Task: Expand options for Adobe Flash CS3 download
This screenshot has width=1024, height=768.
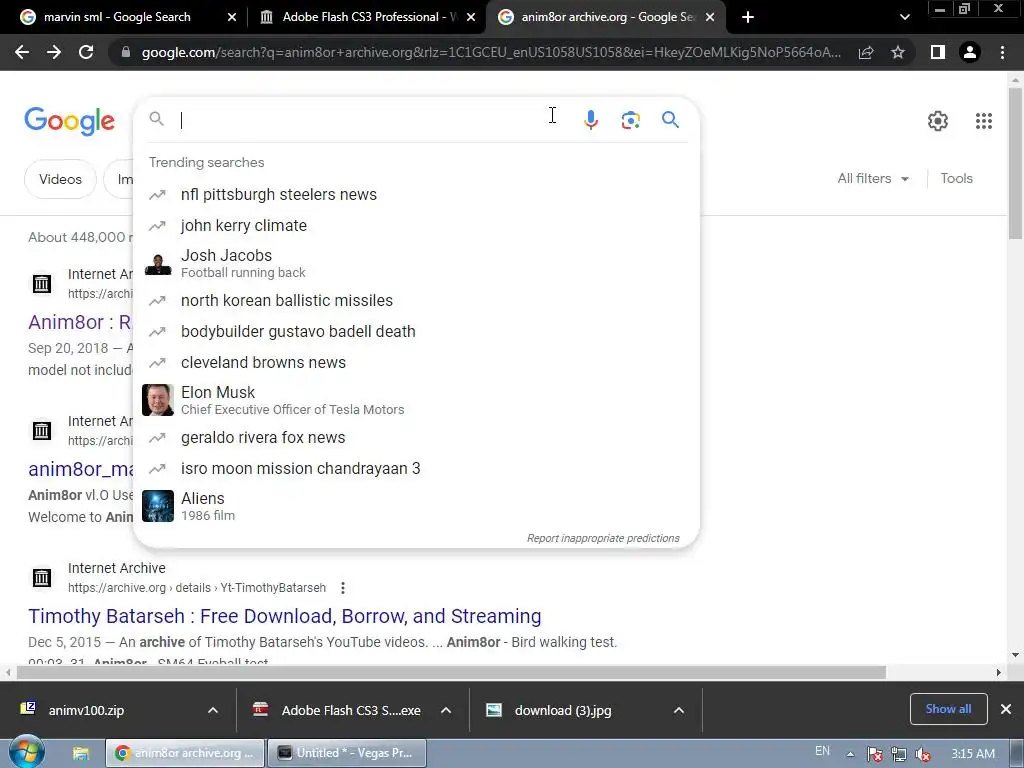Action: click(x=446, y=711)
